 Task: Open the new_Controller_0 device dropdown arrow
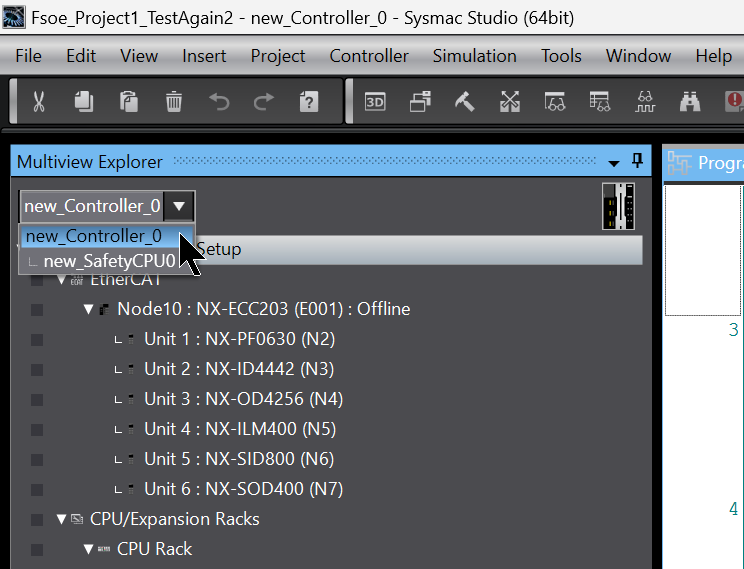tap(179, 206)
